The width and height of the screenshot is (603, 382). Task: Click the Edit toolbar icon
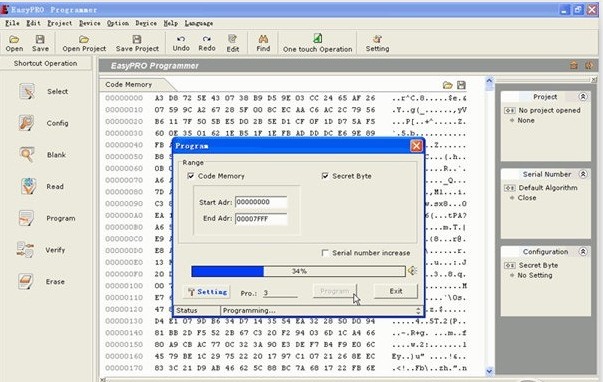click(x=232, y=39)
